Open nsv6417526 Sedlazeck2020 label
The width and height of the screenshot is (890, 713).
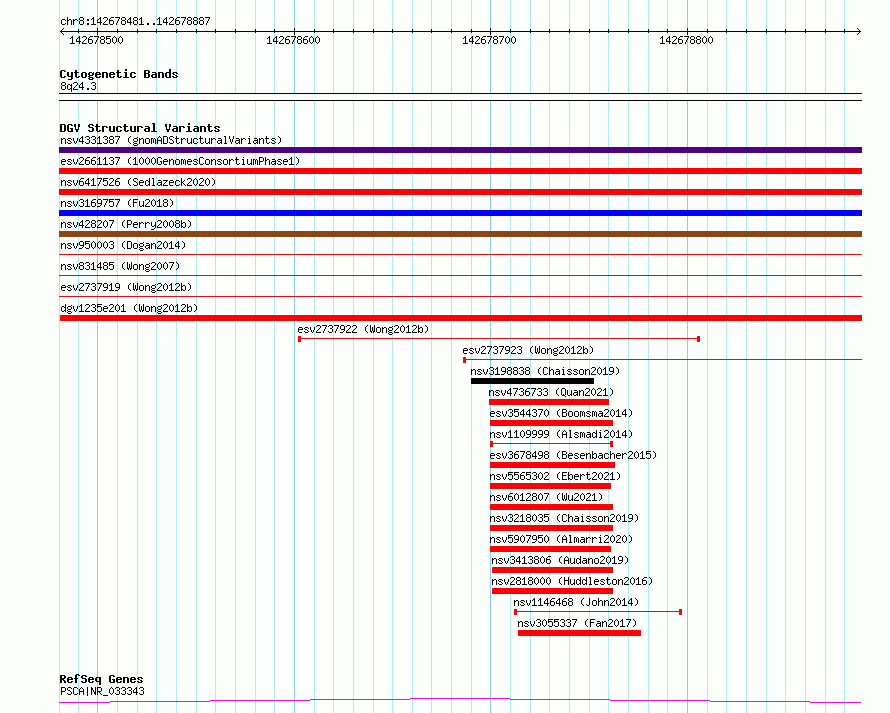click(x=138, y=182)
